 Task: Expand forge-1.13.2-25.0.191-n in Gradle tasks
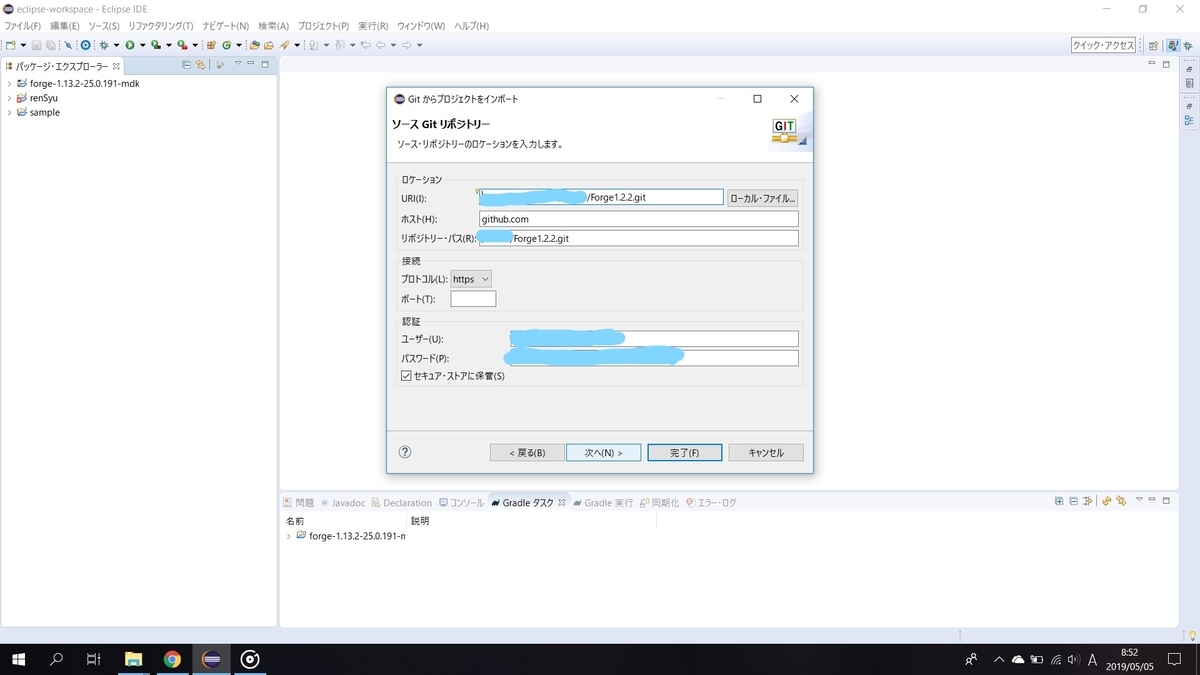click(x=289, y=536)
